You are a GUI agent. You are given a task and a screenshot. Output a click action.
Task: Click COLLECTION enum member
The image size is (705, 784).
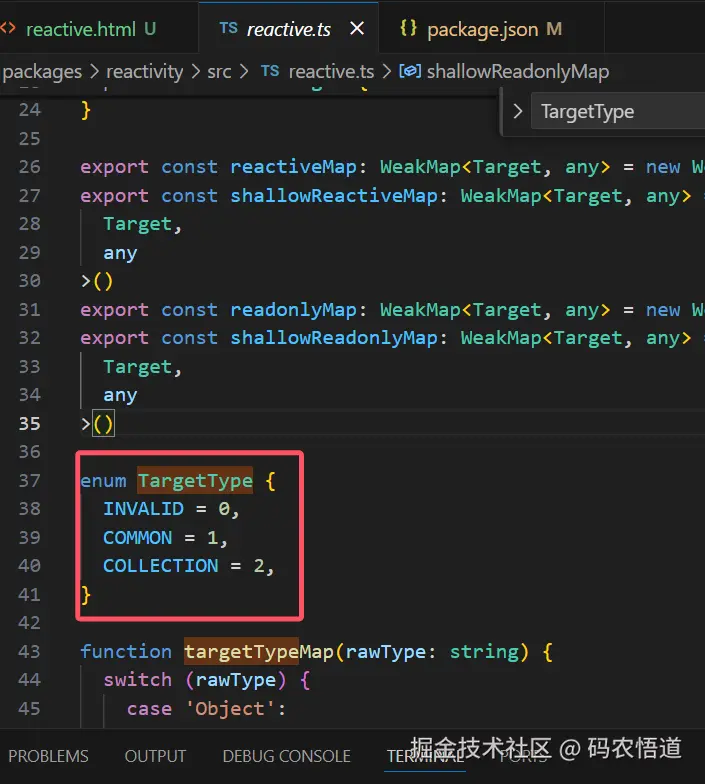(160, 566)
